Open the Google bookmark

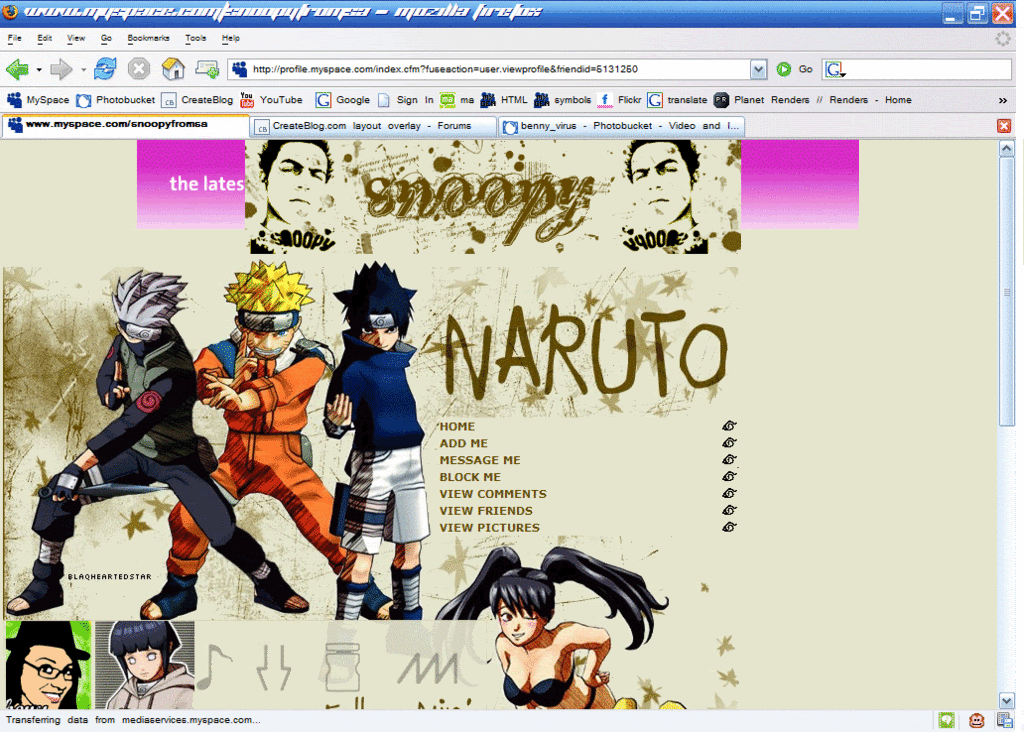(343, 100)
